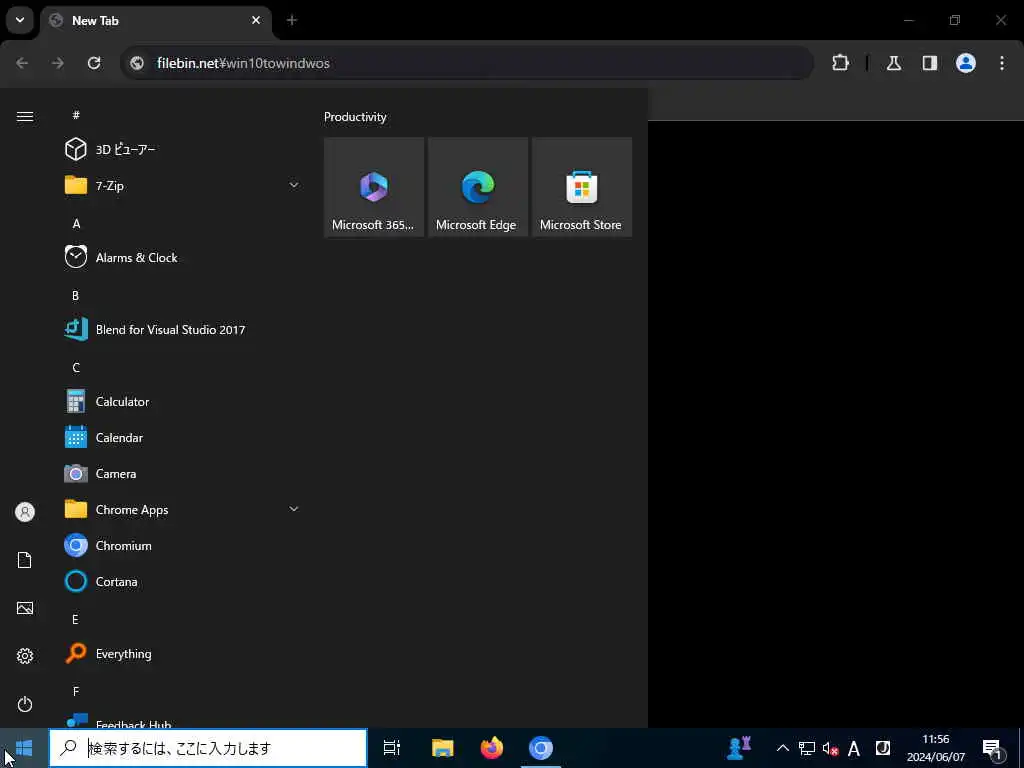The image size is (1024, 768).
Task: Click the F letter section header
Action: click(76, 691)
